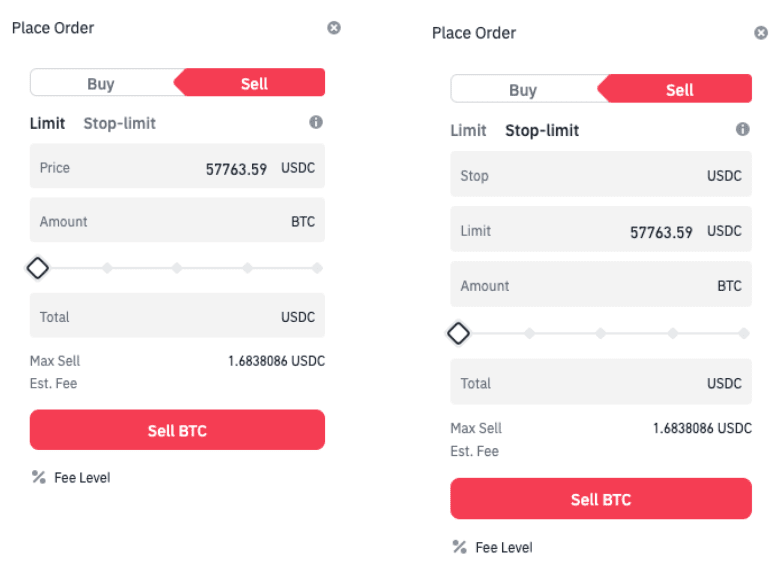
Task: Focus Amount BTC field in left panel
Action: click(x=177, y=221)
